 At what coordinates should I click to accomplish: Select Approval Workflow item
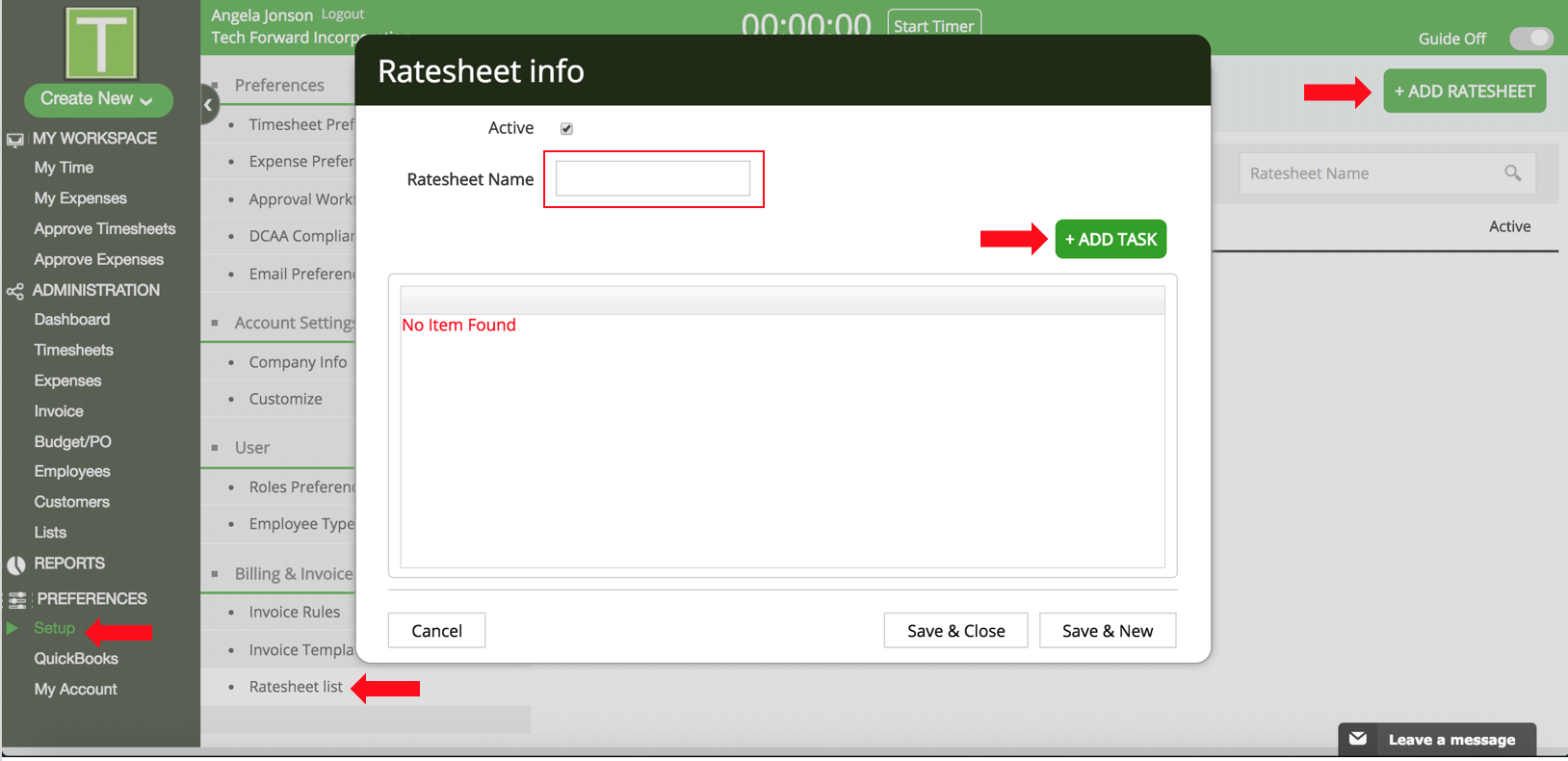tap(301, 199)
